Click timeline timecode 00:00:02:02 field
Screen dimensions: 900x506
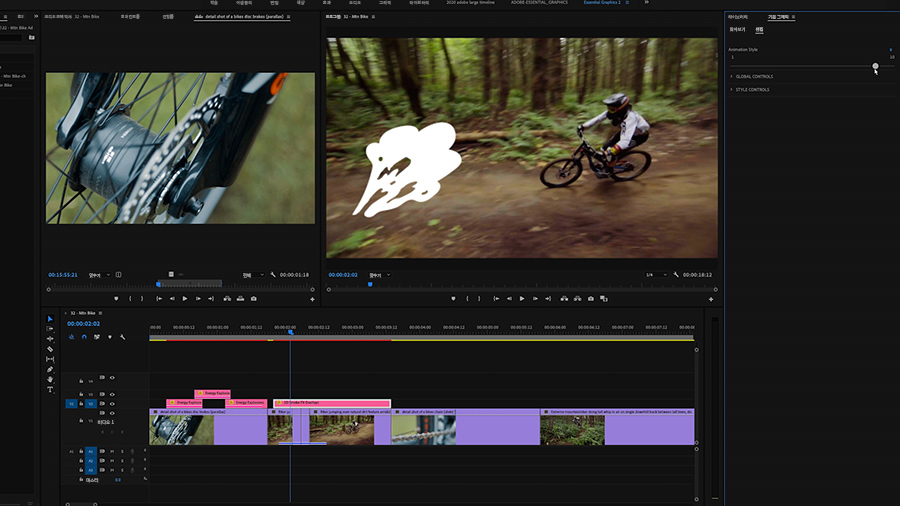pyautogui.click(x=83, y=324)
